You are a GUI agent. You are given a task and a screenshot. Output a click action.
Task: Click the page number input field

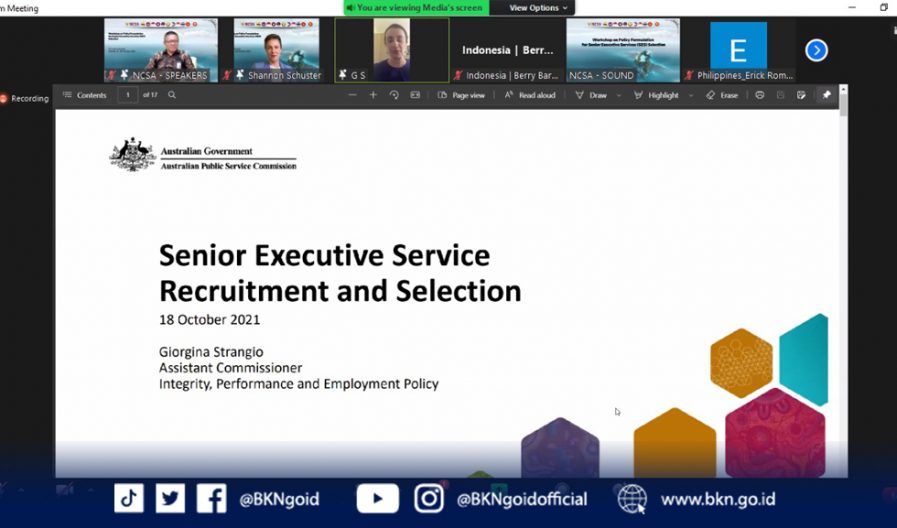(127, 95)
